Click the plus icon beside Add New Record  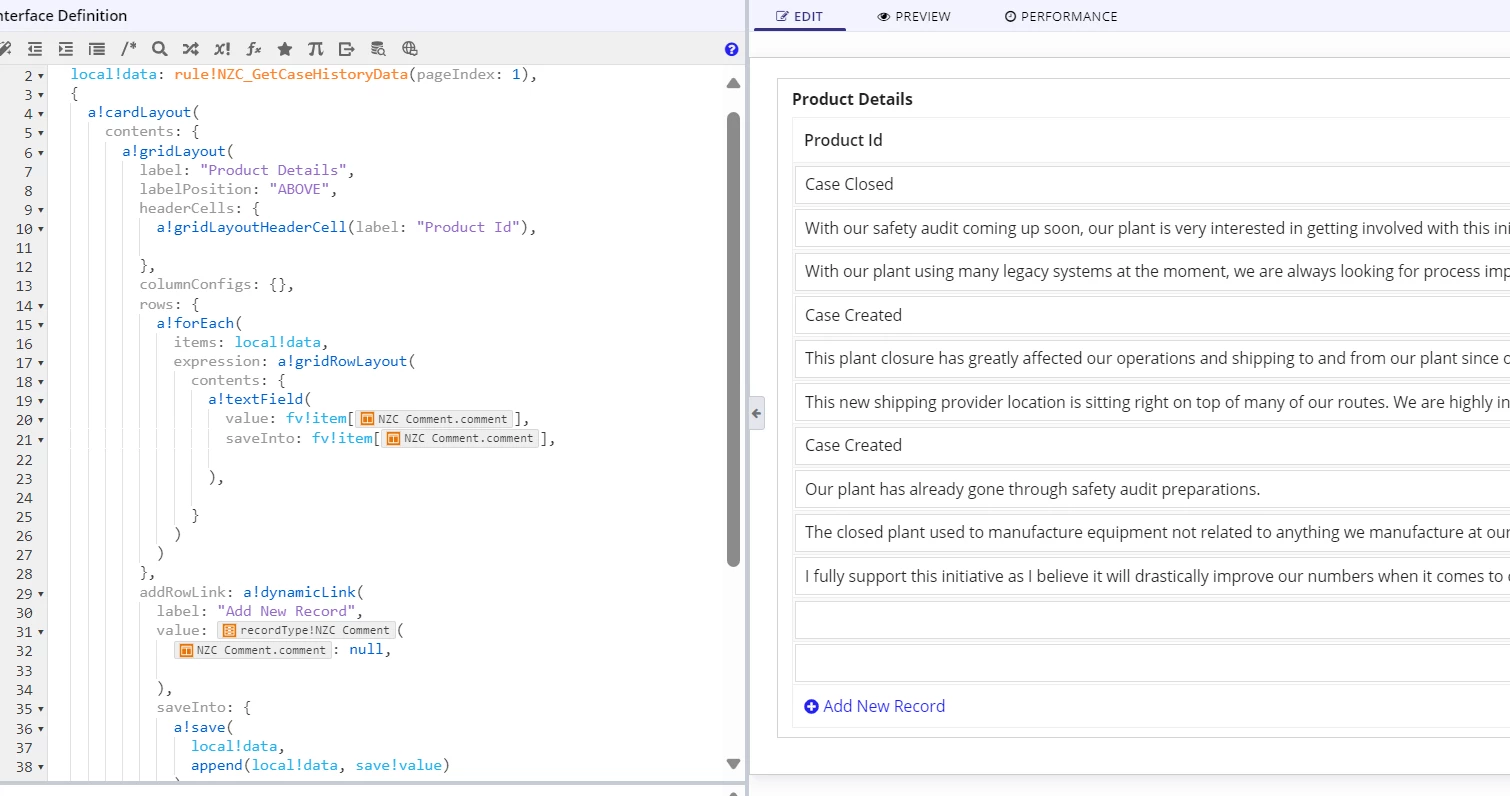pyautogui.click(x=811, y=707)
